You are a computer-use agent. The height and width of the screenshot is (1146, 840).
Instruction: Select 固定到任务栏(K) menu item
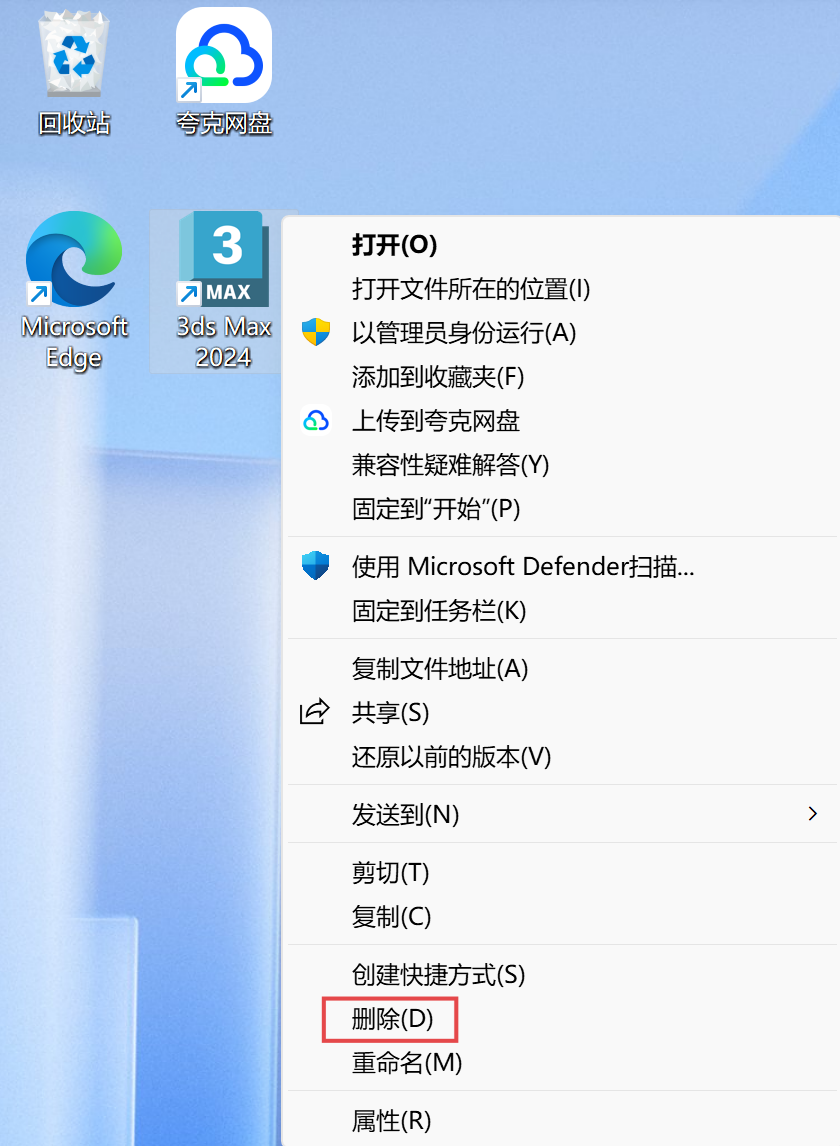pos(439,610)
